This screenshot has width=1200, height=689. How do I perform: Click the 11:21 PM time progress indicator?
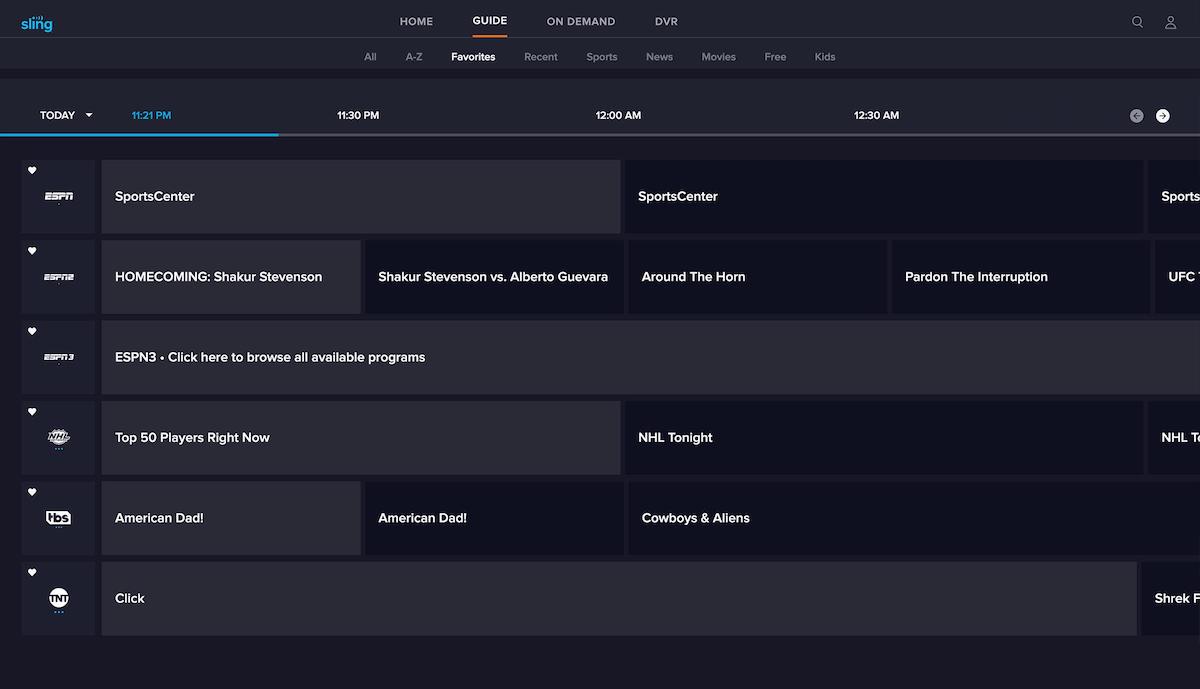click(x=151, y=115)
